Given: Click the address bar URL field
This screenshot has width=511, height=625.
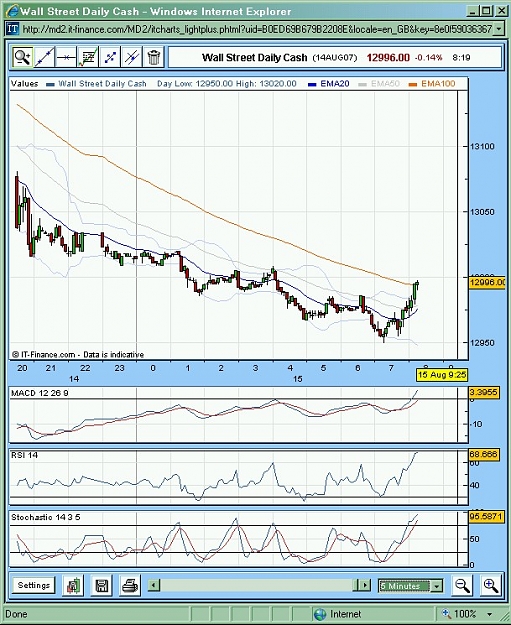Looking at the screenshot, I should click(x=257, y=29).
